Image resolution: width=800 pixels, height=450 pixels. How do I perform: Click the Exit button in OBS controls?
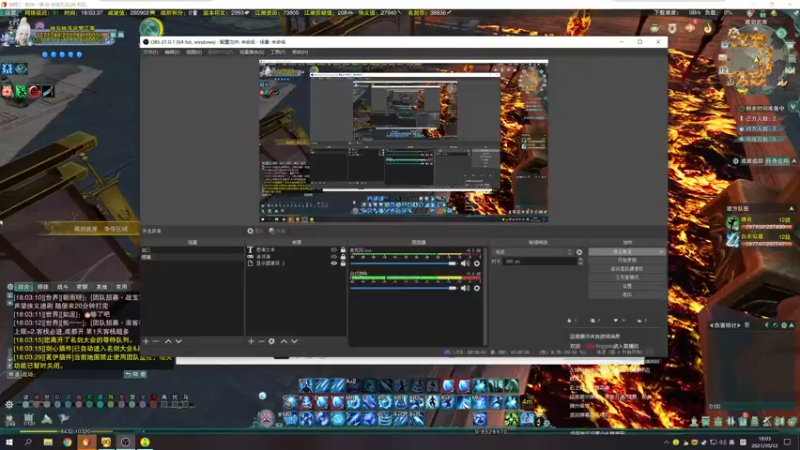pos(627,294)
